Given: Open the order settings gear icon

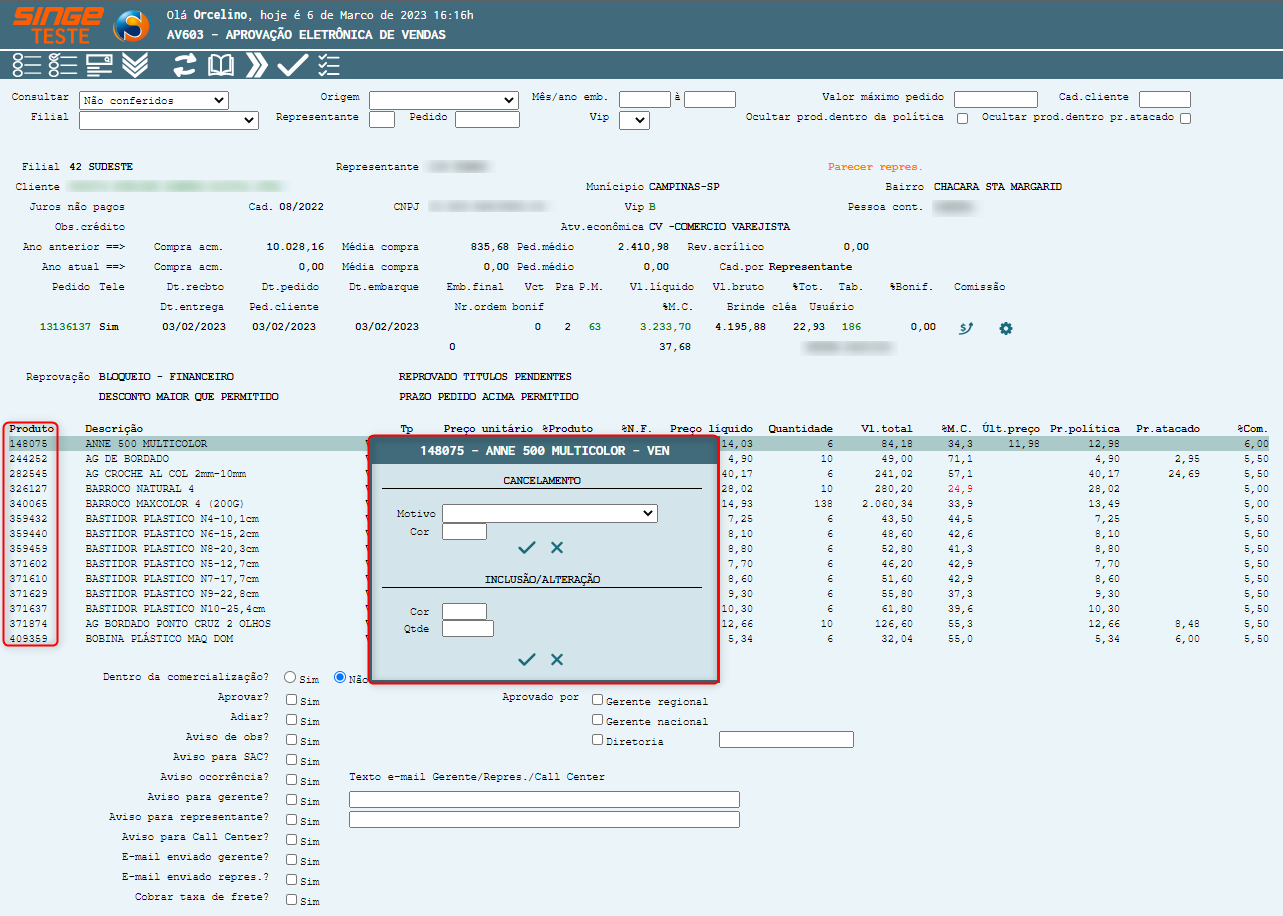Looking at the screenshot, I should point(1006,328).
